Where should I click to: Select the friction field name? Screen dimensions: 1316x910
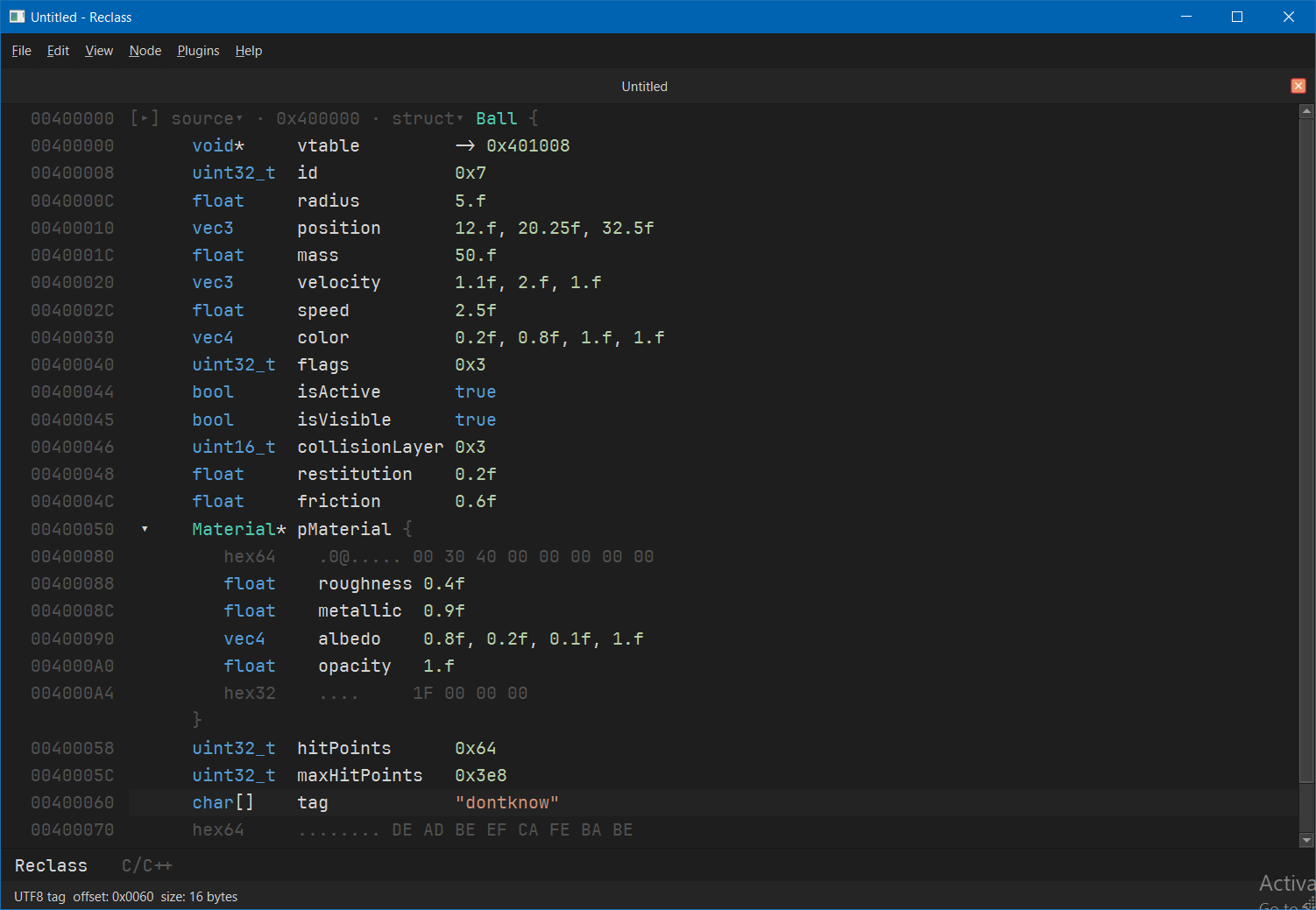339,501
